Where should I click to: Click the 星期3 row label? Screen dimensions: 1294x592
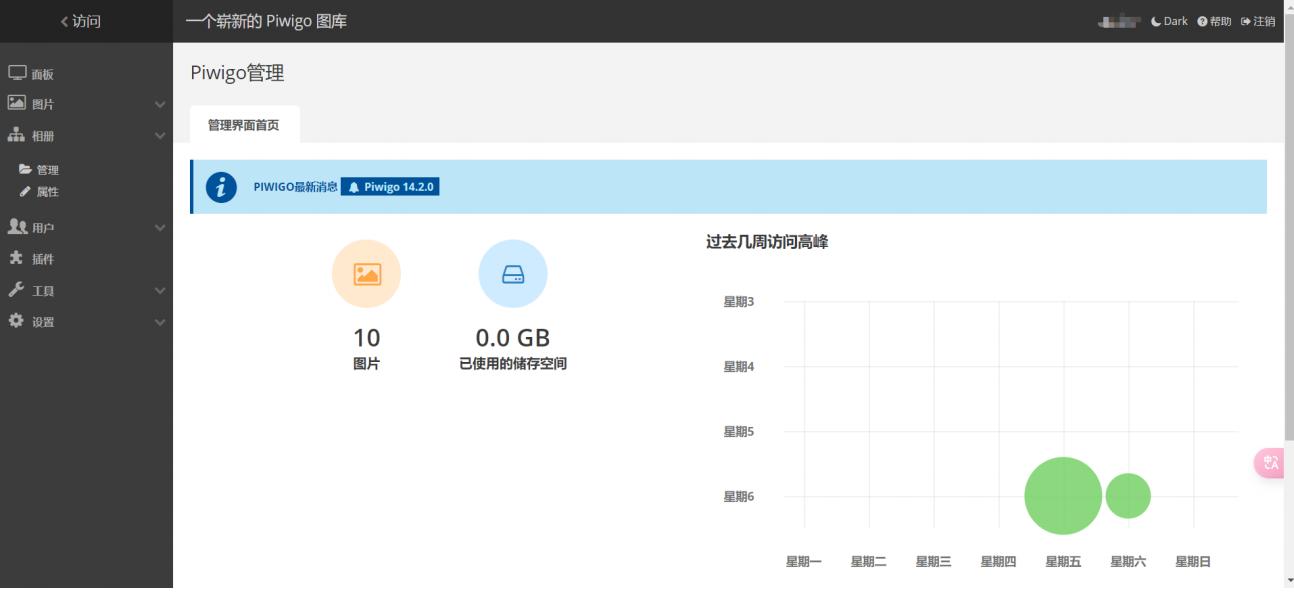[x=739, y=301]
